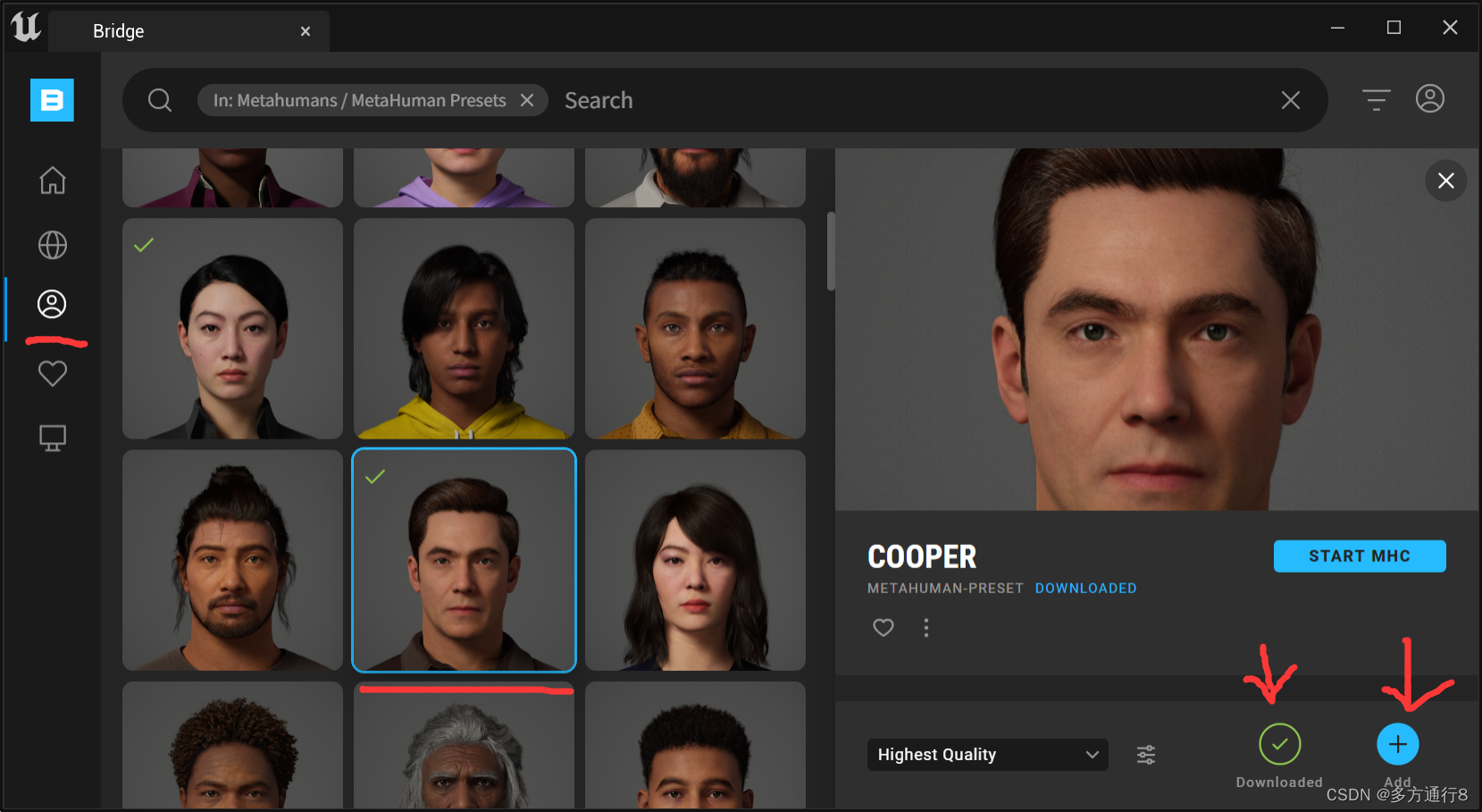Select the Bridge tab

coord(189,31)
